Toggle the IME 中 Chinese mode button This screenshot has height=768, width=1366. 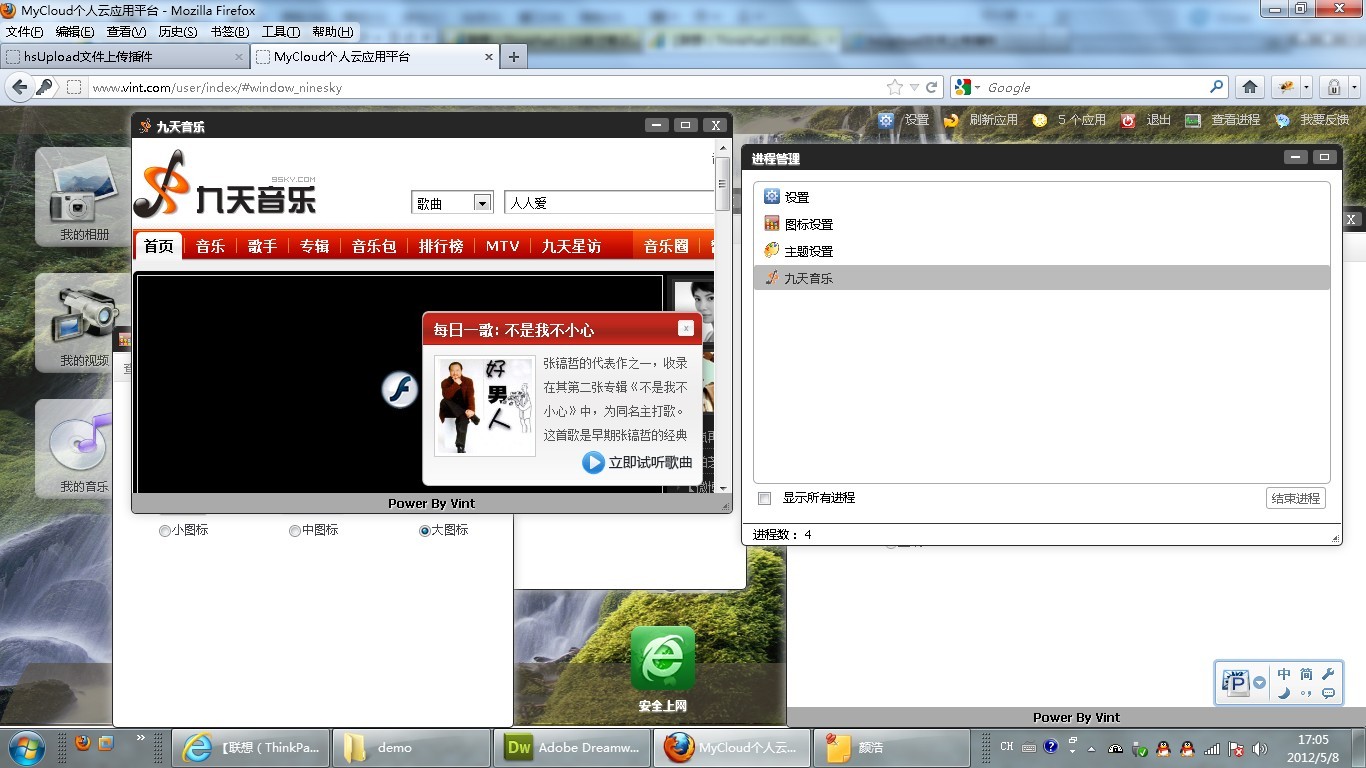point(1284,674)
